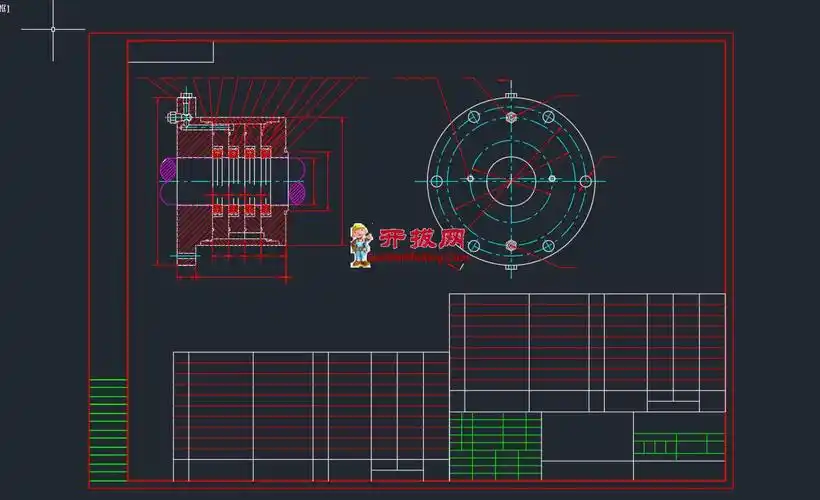820x500 pixels.
Task: Select the right magenta hatched shaft end
Action: [297, 181]
